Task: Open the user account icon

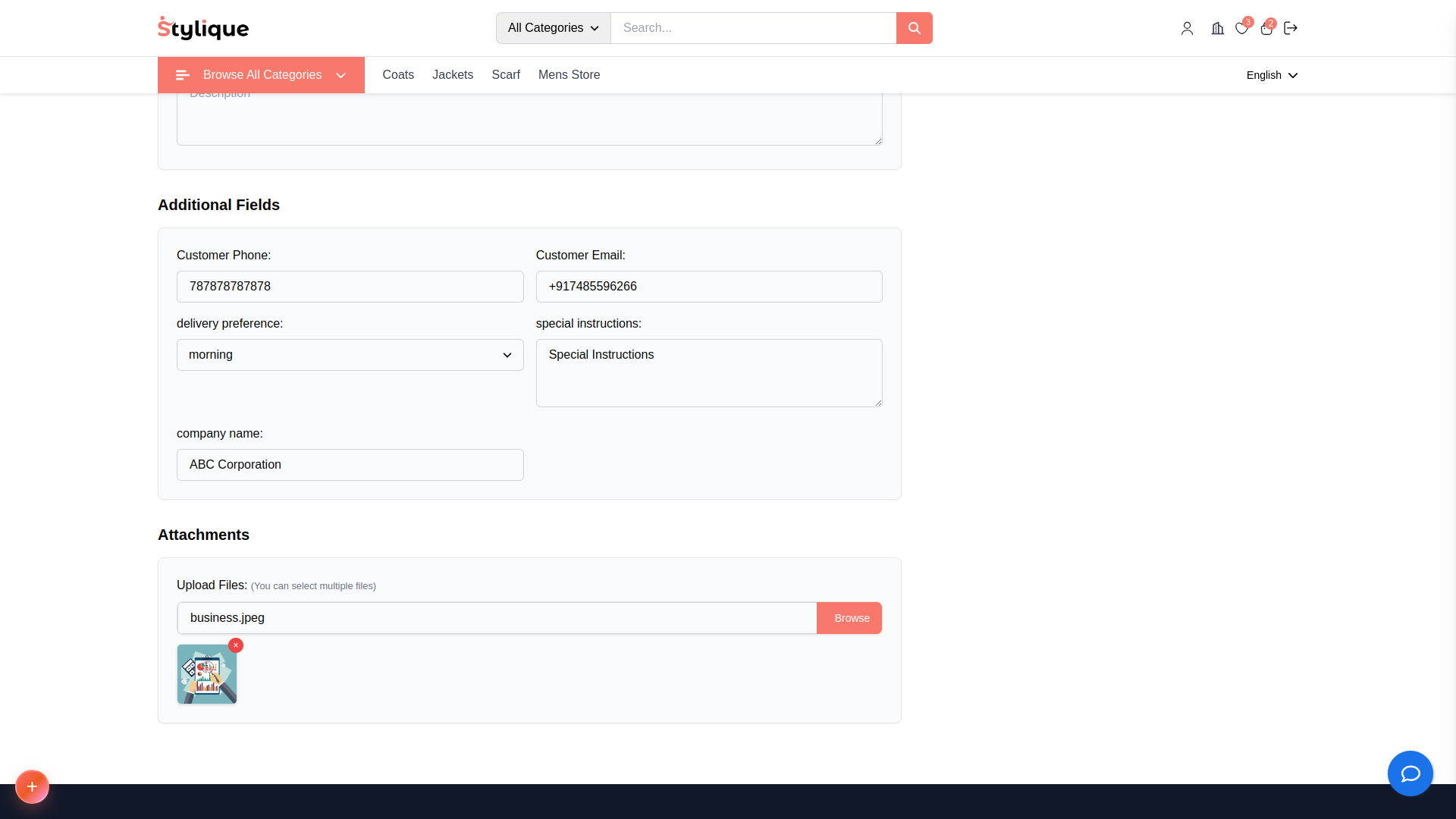Action: click(x=1187, y=28)
